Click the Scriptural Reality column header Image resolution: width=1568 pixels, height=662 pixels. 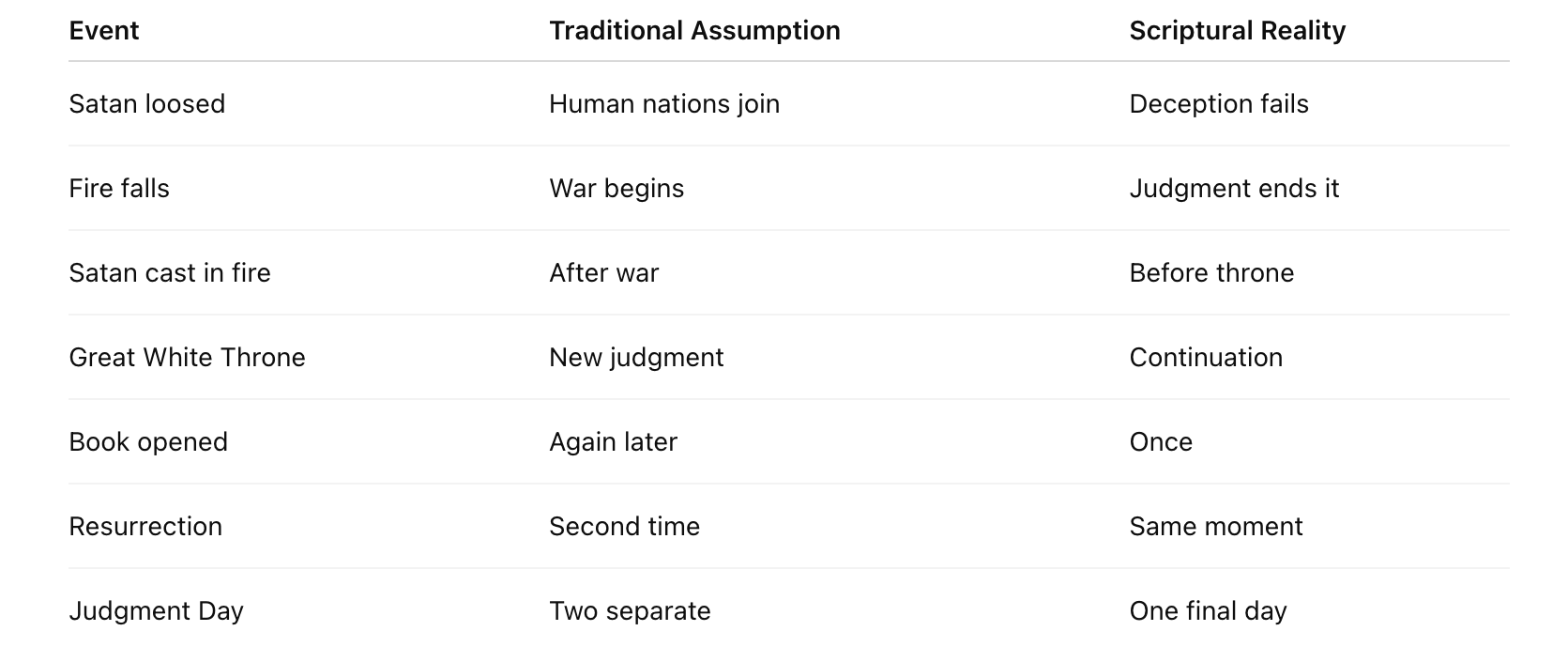(x=1237, y=31)
